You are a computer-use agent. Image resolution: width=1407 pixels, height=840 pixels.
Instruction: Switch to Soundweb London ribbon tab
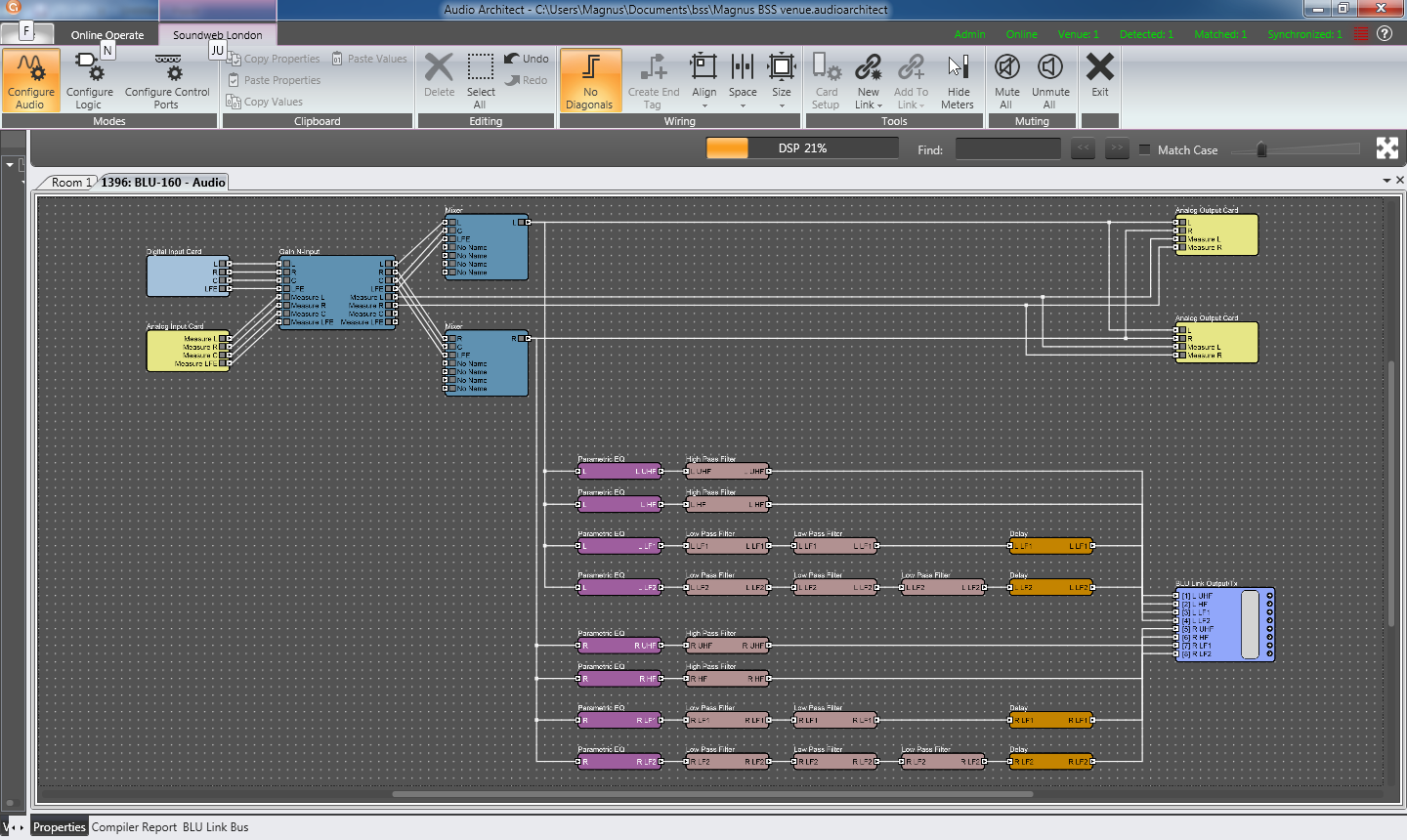point(218,35)
